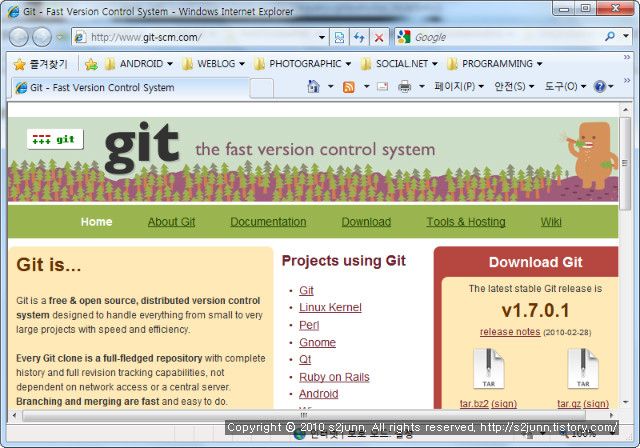Click the Home toolbar icon
Image resolution: width=640 pixels, height=448 pixels.
[313, 86]
